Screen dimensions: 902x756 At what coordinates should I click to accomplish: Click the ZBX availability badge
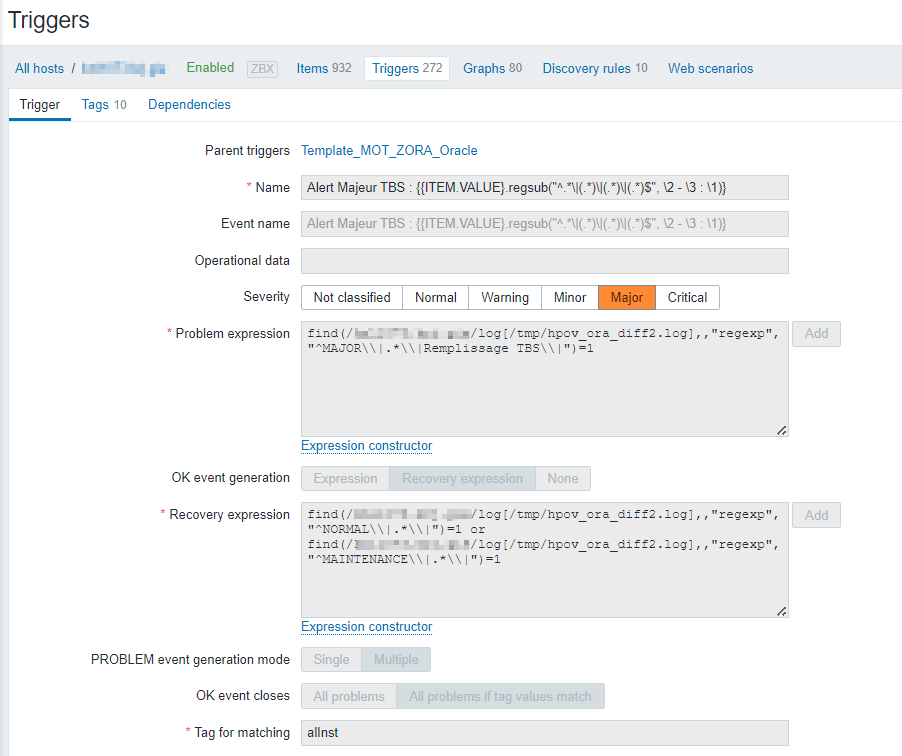tap(262, 69)
